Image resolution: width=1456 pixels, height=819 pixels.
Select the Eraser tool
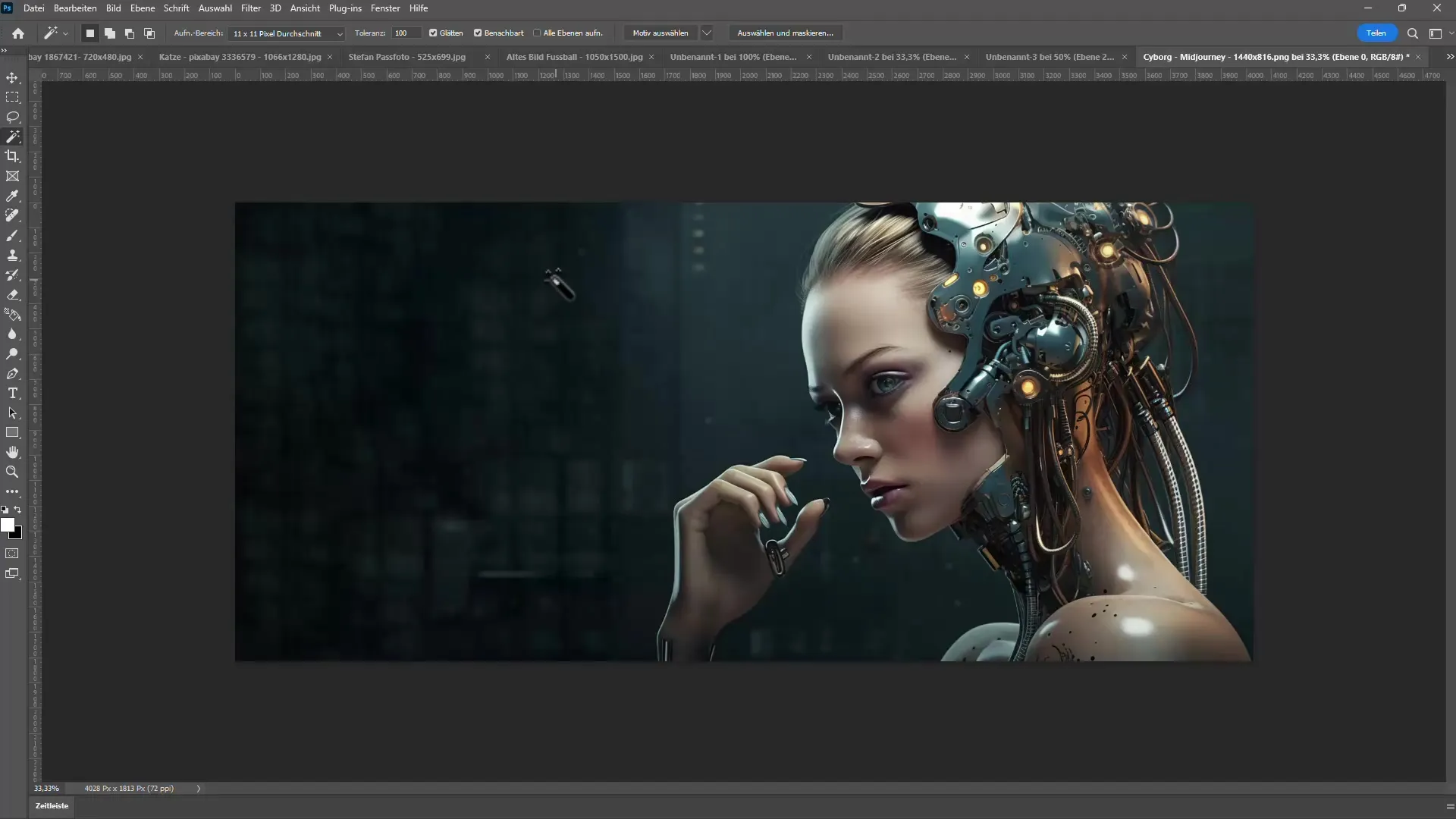click(x=12, y=294)
